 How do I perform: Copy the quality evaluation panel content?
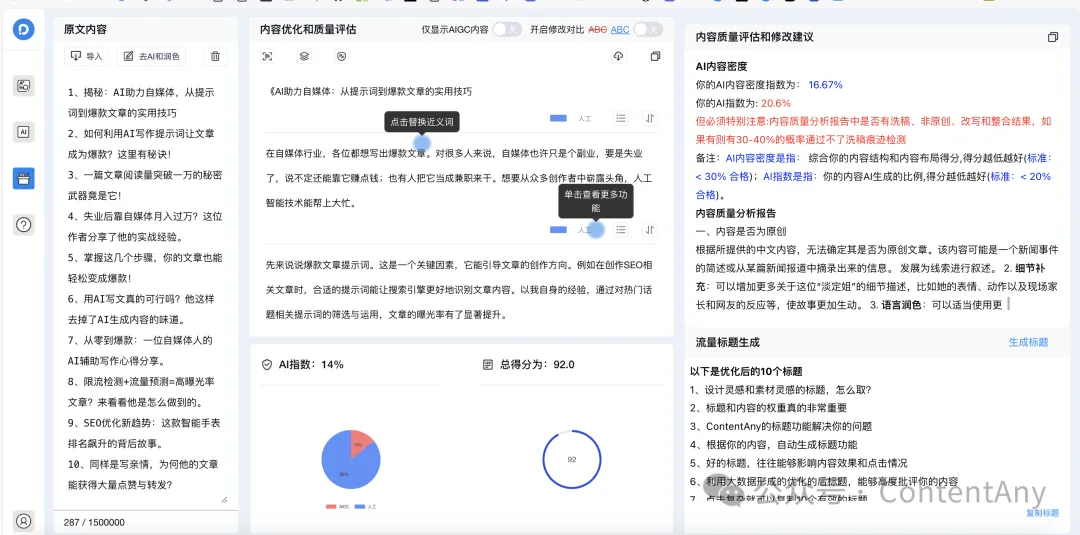1052,37
